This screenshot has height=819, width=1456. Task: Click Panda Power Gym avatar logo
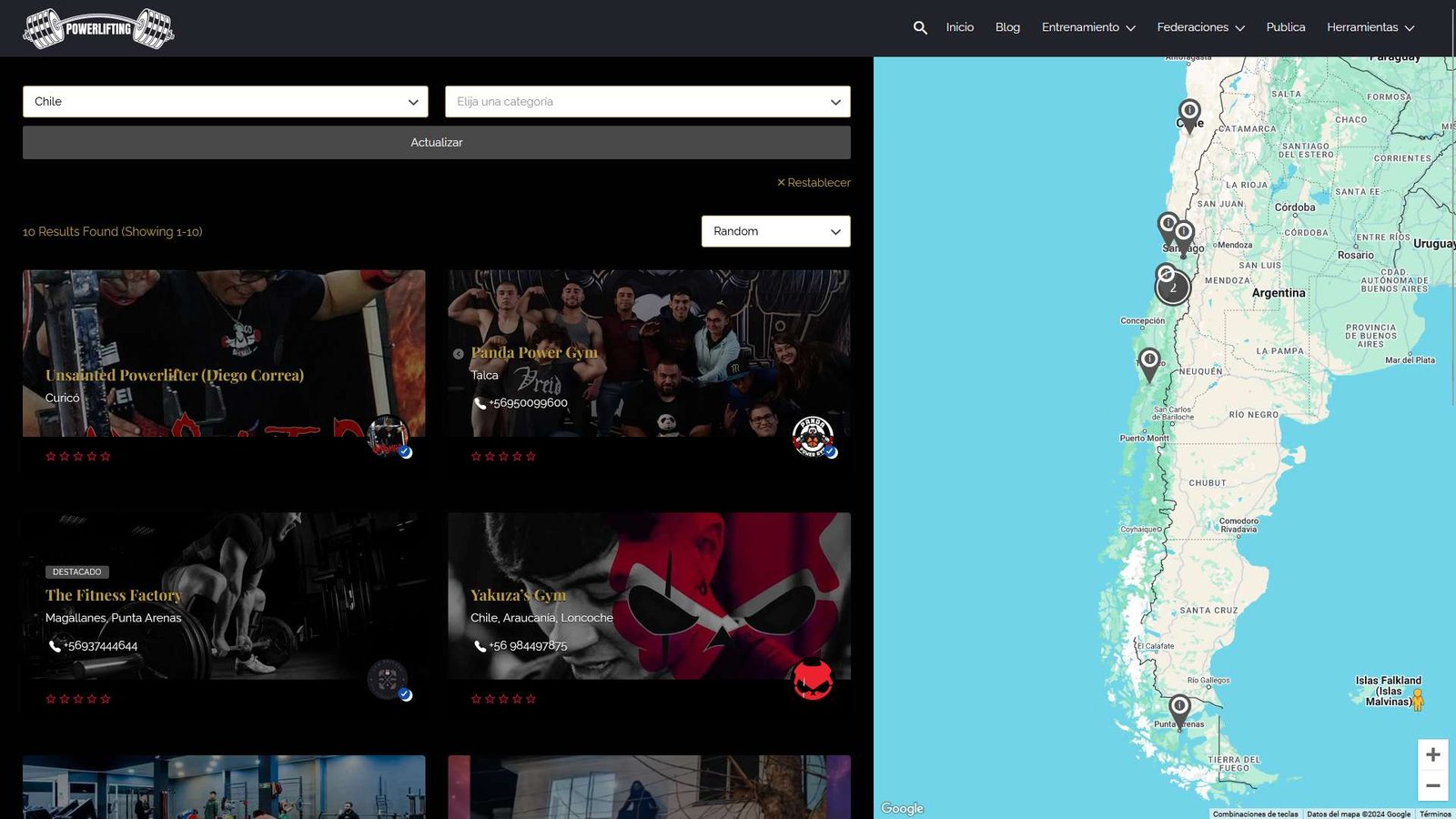[x=814, y=436]
